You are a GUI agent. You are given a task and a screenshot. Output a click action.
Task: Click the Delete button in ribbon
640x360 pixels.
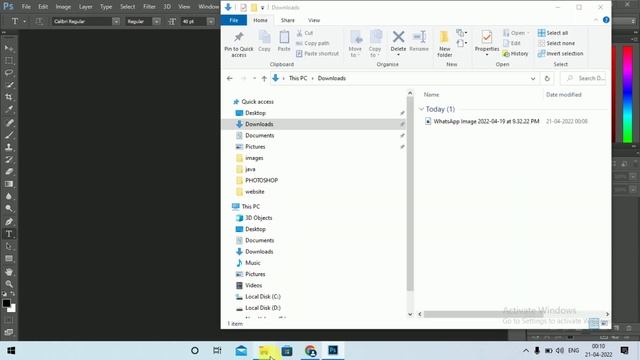398,43
